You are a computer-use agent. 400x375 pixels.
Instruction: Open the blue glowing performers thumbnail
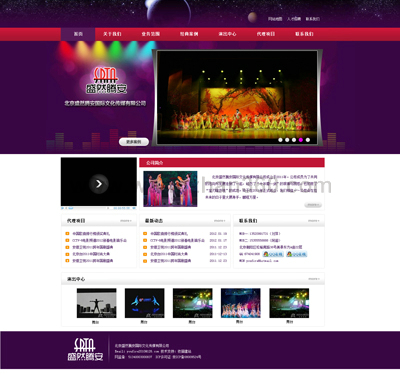(145, 303)
